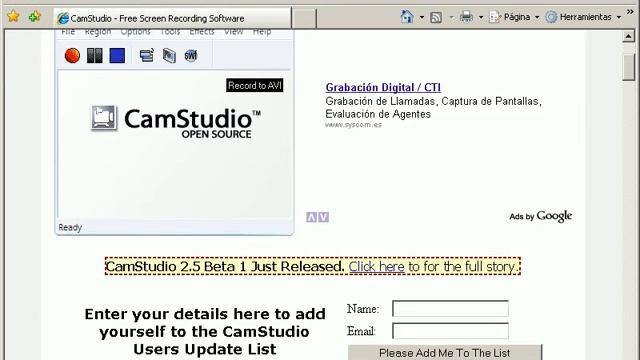Expand the RSS feeds dropdown arrow
The width and height of the screenshot is (640, 360).
(x=451, y=17)
